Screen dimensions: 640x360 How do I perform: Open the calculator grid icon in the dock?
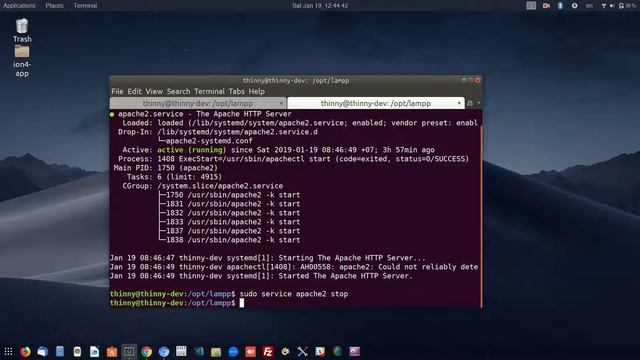[x=181, y=351]
